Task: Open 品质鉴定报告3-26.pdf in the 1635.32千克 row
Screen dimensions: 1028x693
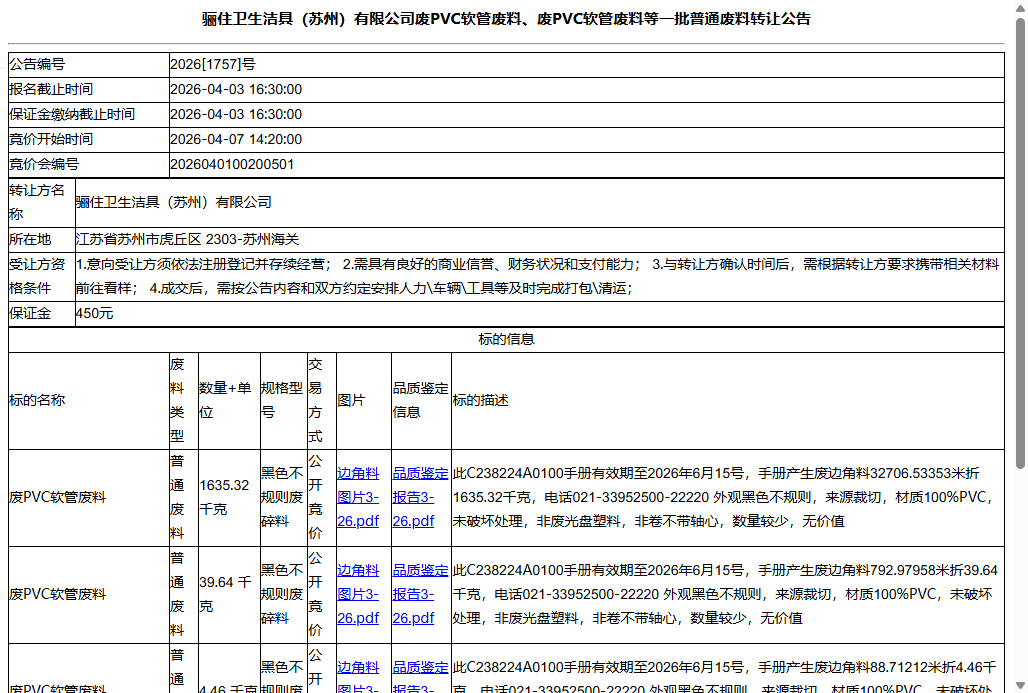Action: [417, 496]
